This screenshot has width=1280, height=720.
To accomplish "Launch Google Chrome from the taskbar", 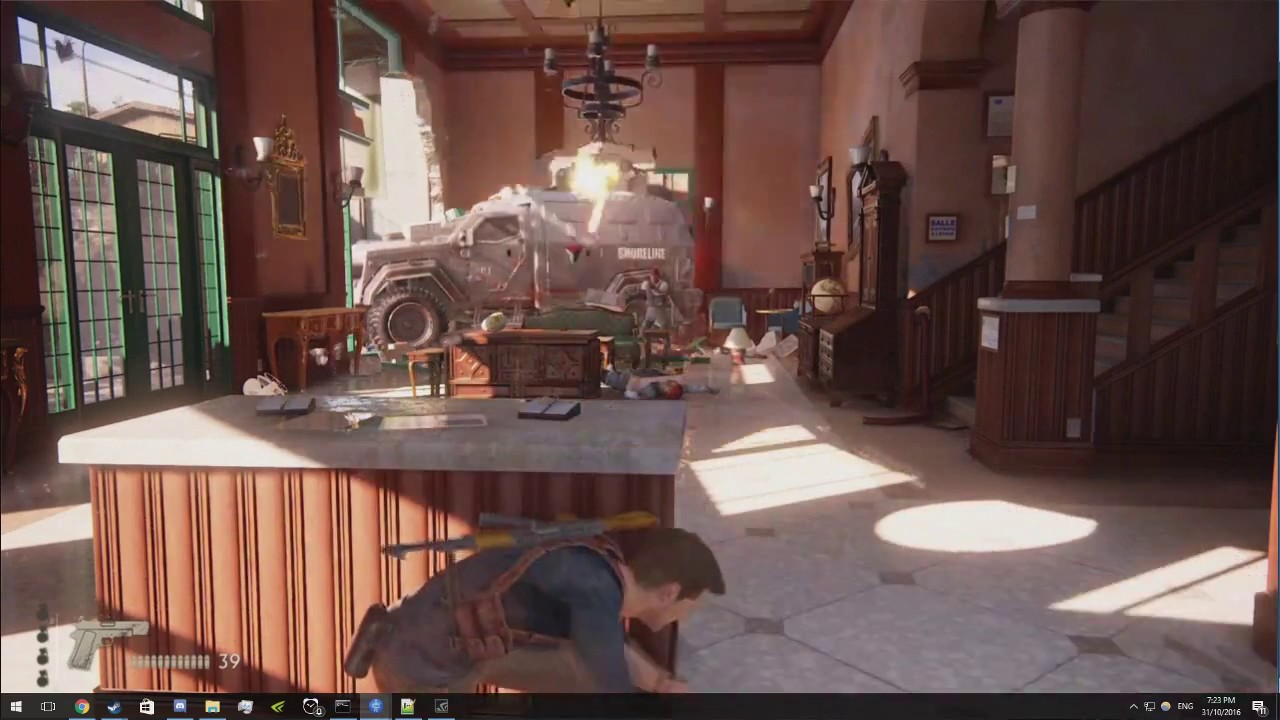I will click(81, 706).
